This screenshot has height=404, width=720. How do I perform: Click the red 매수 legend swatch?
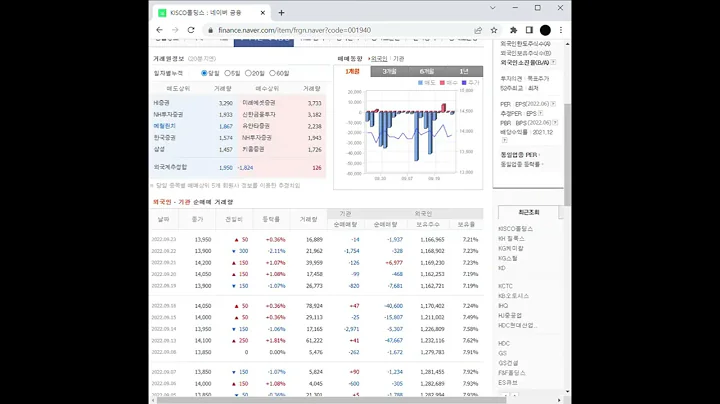(x=442, y=83)
